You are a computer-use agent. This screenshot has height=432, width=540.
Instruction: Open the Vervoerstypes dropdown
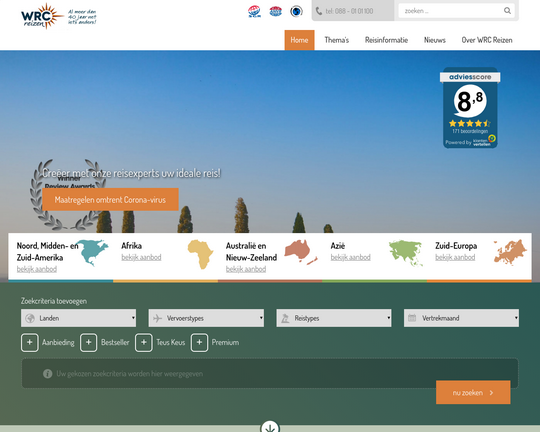point(206,318)
